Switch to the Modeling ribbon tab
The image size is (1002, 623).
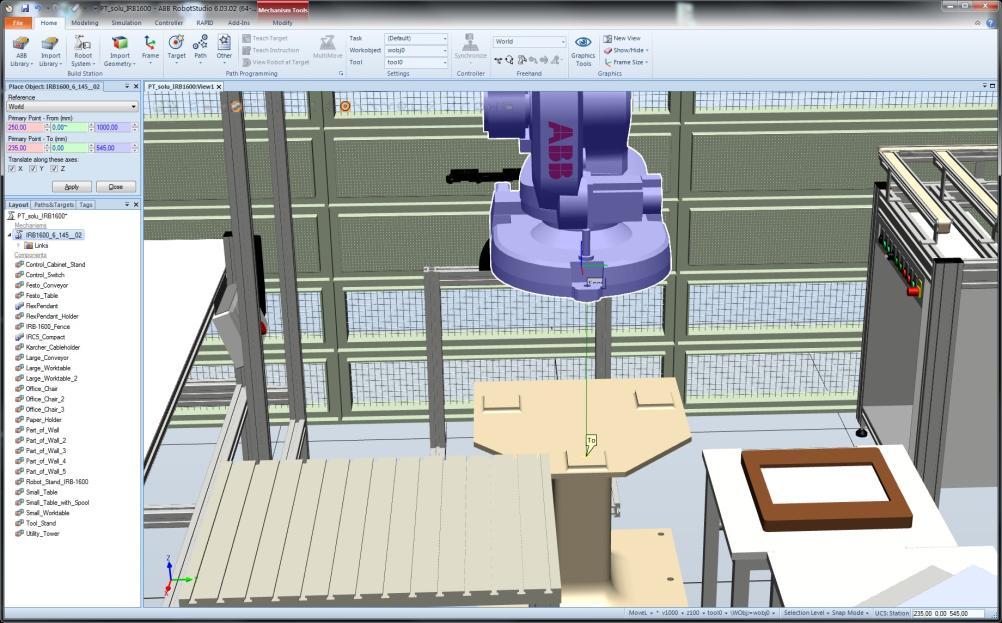(84, 22)
